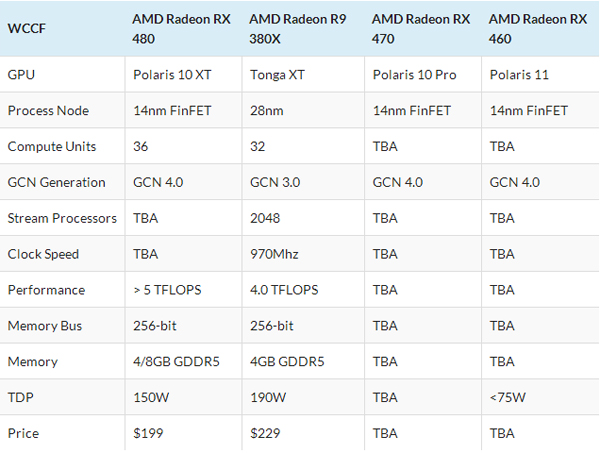This screenshot has width=600, height=453.
Task: Select the 4.0 TFLOPS cell
Action: click(x=284, y=290)
